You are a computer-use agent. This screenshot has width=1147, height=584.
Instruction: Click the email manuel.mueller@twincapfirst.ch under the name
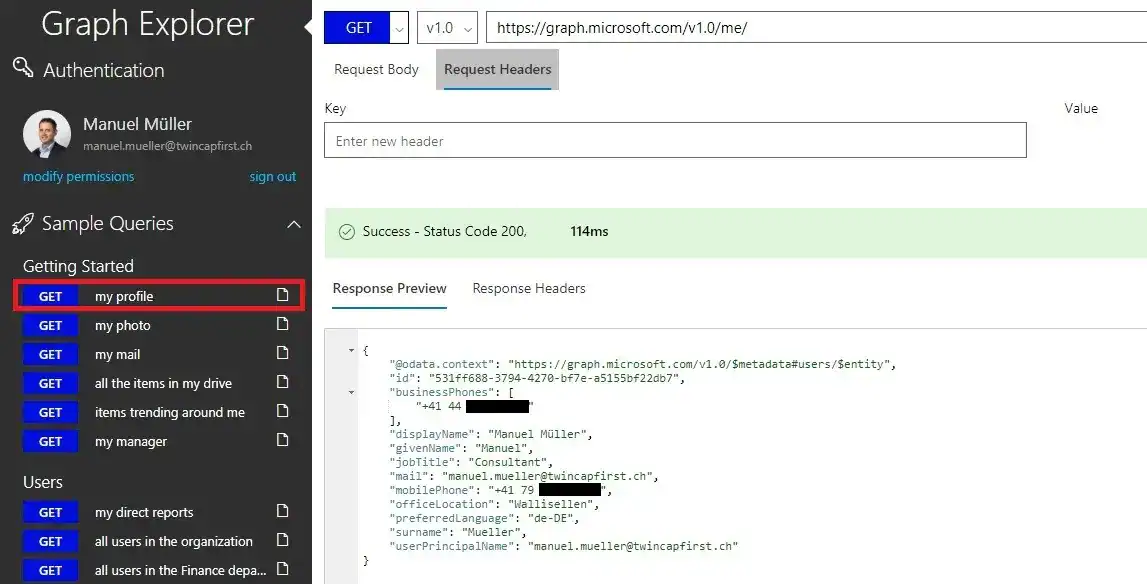pos(168,146)
